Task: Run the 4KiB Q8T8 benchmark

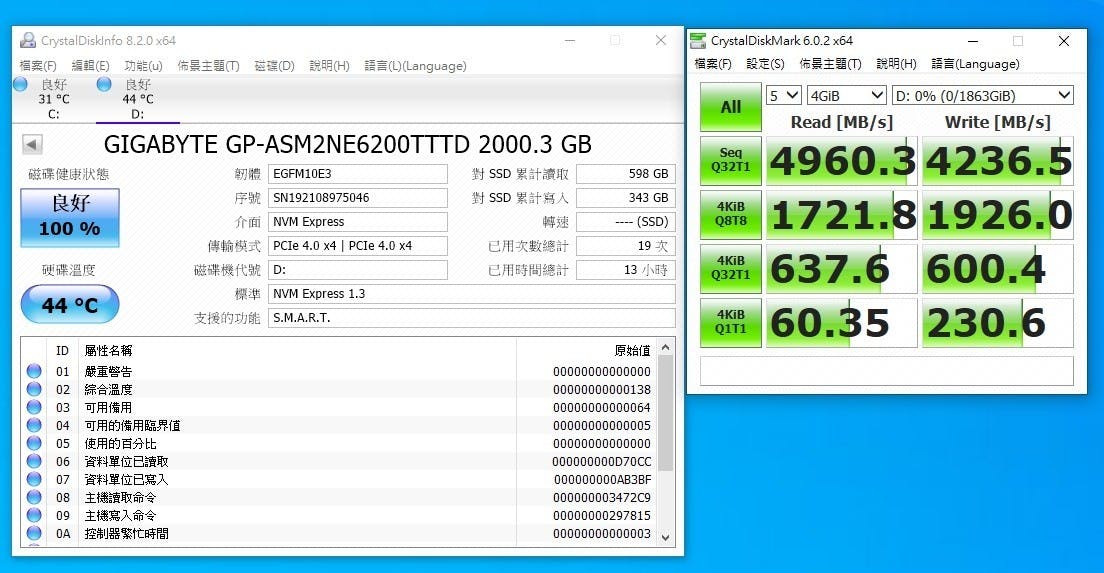Action: [x=731, y=215]
